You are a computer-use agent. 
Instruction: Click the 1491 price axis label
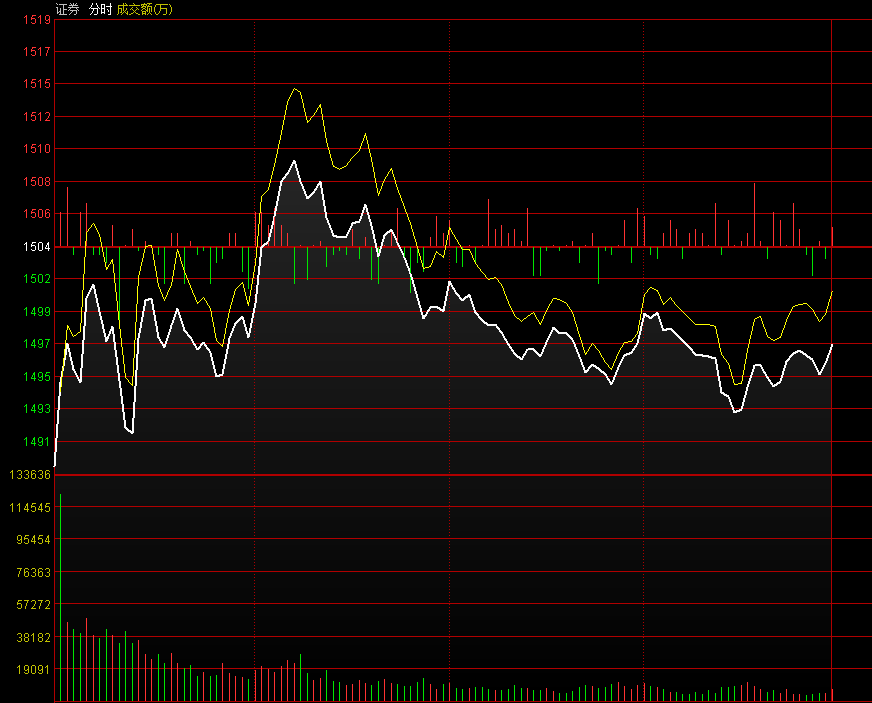pos(37,442)
